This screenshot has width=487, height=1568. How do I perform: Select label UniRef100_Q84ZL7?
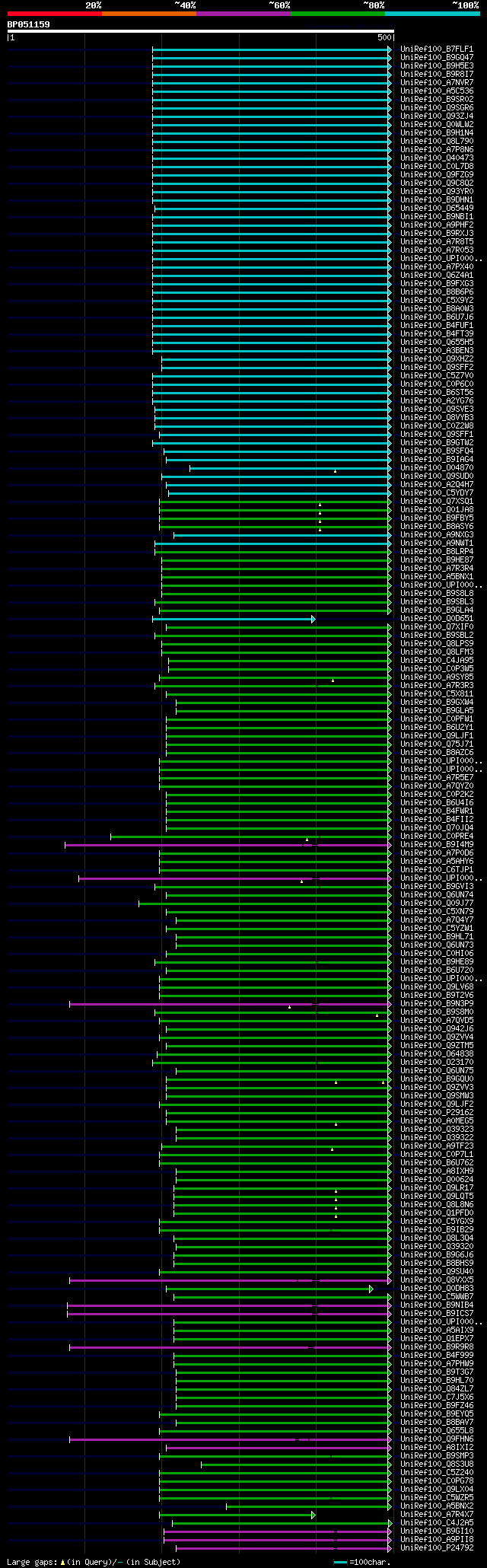pyautogui.click(x=437, y=1389)
